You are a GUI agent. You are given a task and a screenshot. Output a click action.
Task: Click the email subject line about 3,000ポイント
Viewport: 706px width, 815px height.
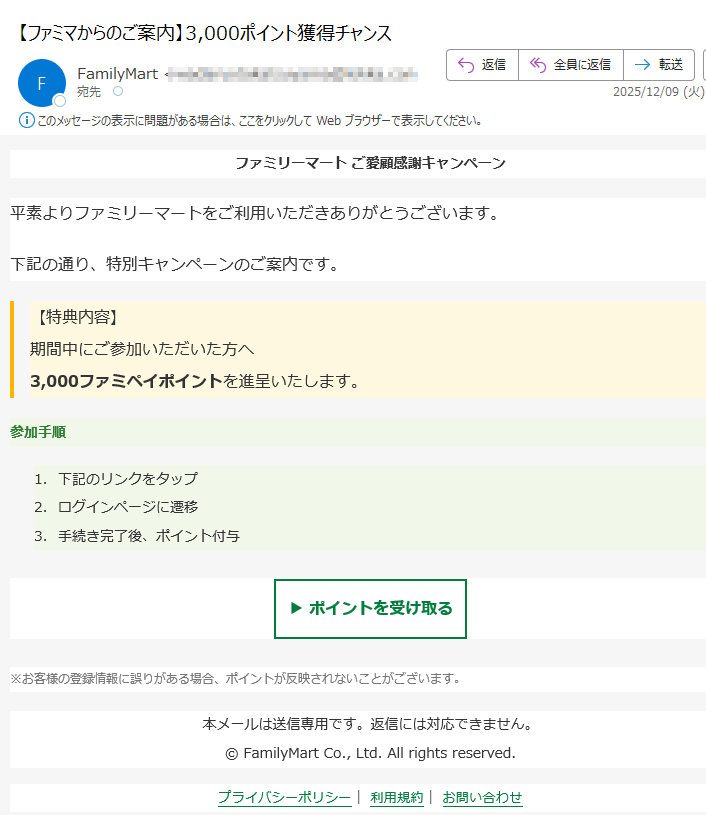[x=205, y=33]
